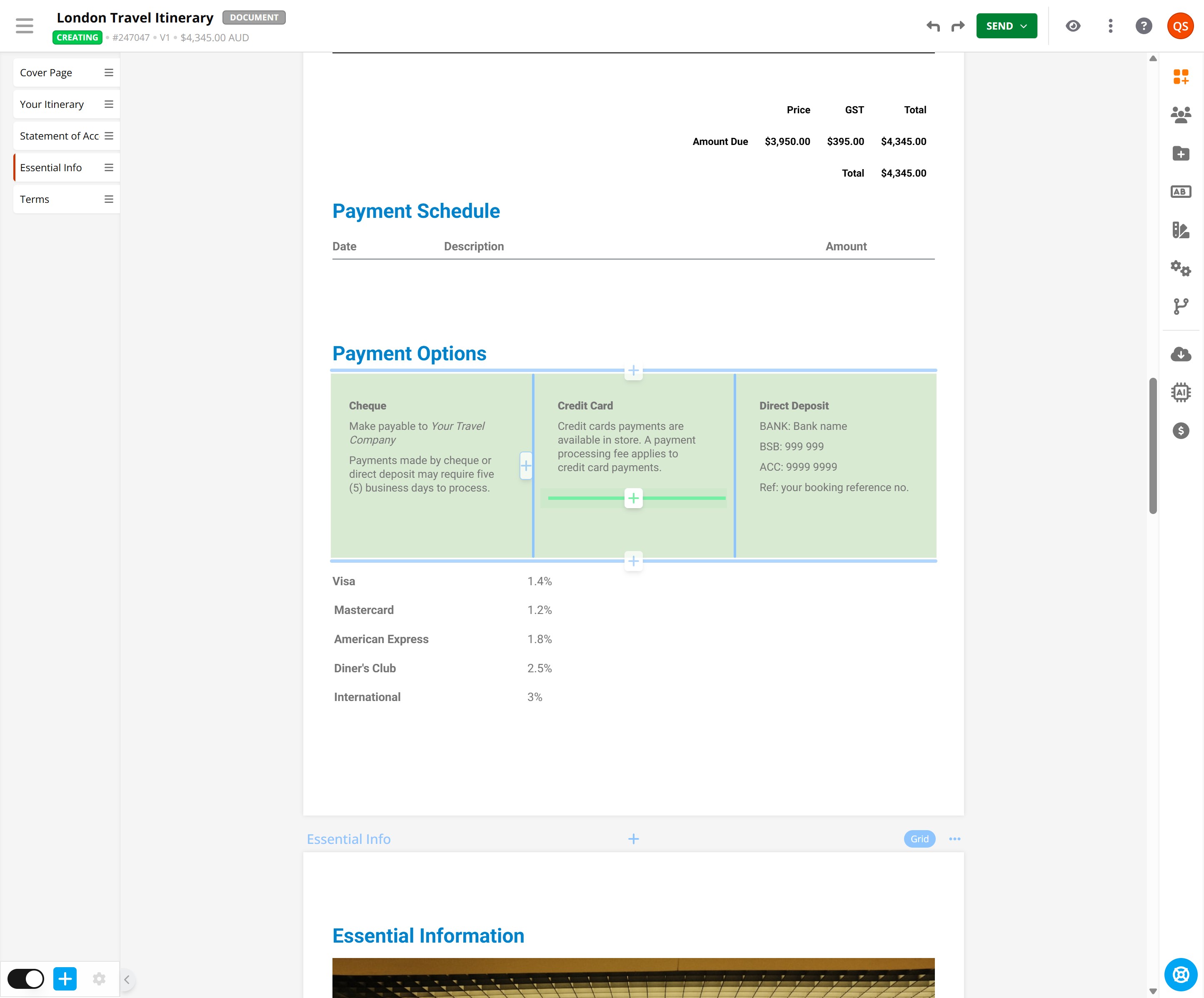
Task: Open the AI chip icon
Action: [1180, 393]
